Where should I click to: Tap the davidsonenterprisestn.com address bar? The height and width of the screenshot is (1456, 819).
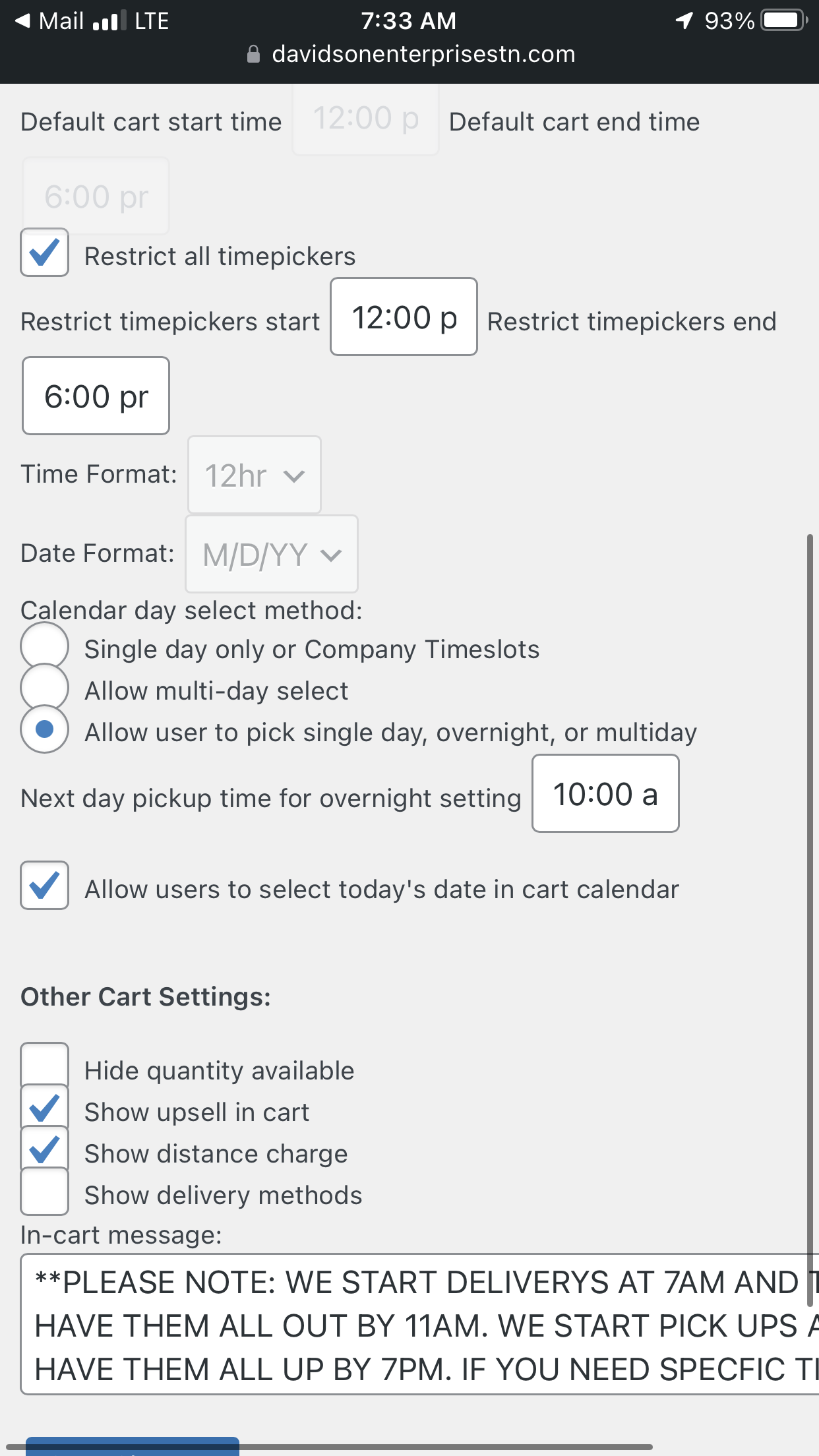pyautogui.click(x=423, y=55)
